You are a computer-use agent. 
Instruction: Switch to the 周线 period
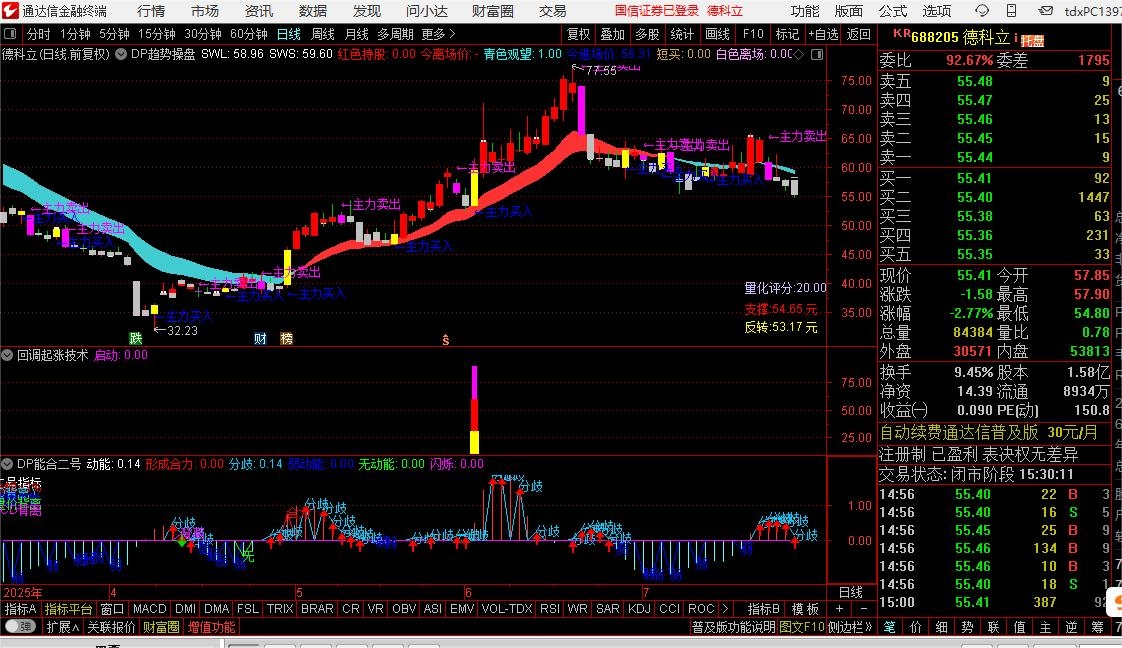tap(323, 34)
